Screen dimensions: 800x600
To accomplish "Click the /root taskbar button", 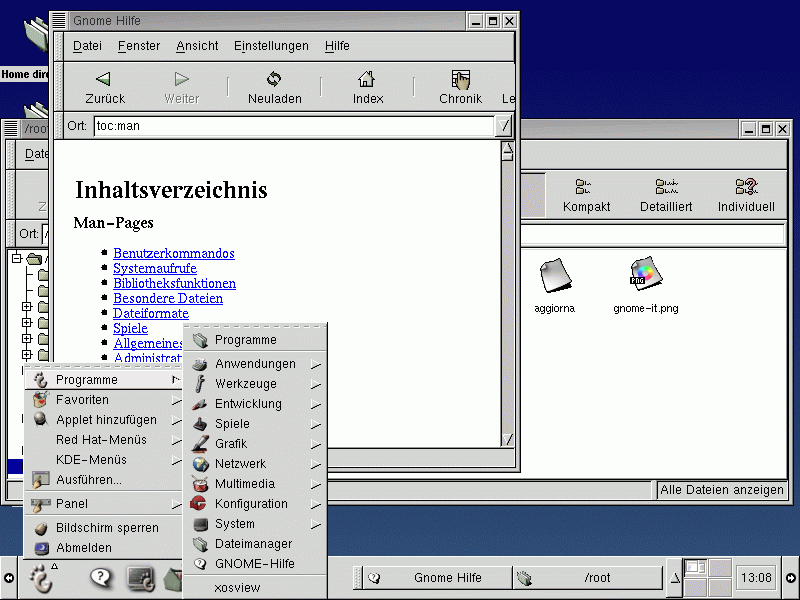I will pos(587,578).
